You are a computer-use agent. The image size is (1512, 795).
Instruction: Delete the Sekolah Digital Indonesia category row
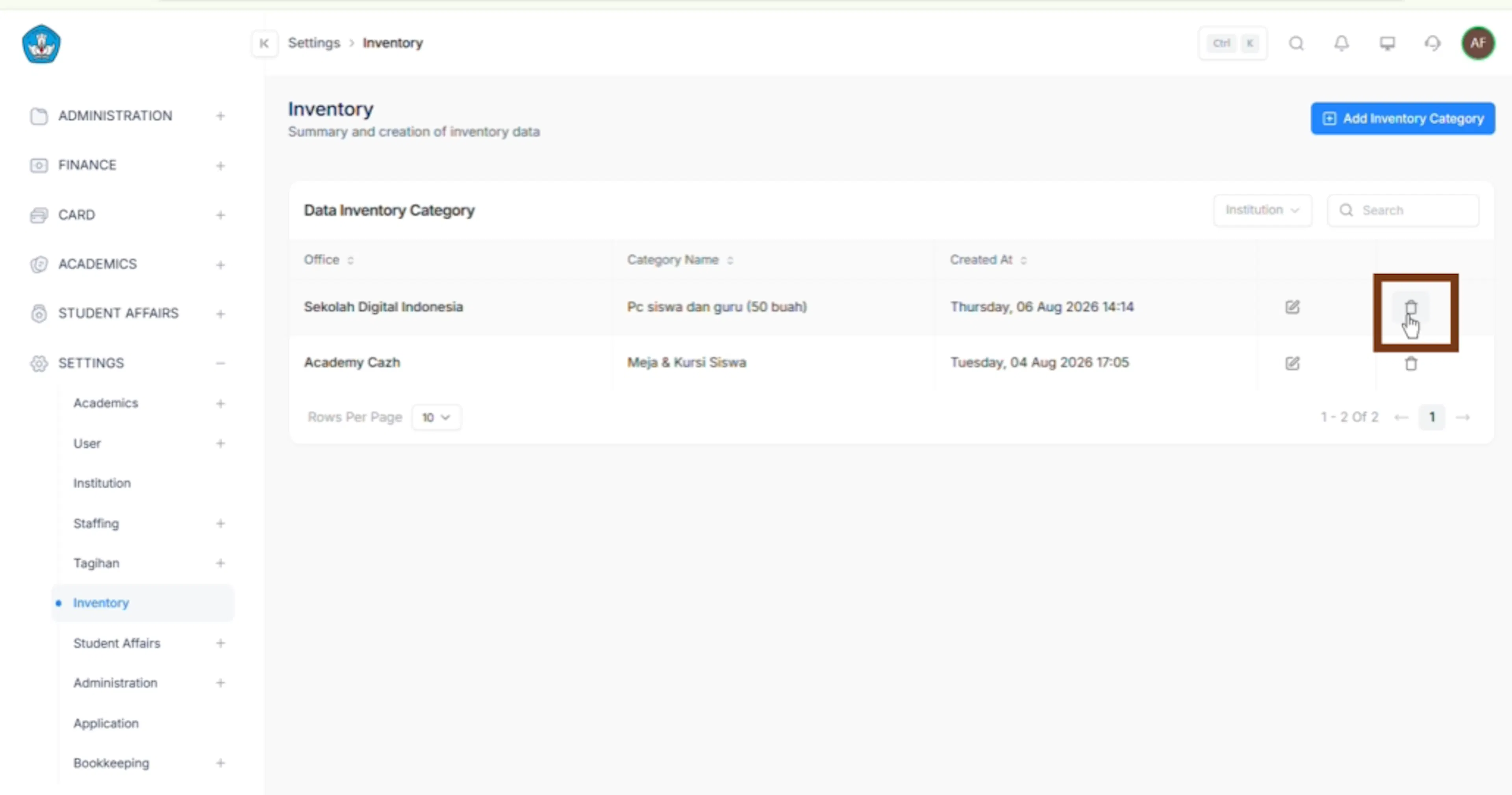coord(1410,308)
